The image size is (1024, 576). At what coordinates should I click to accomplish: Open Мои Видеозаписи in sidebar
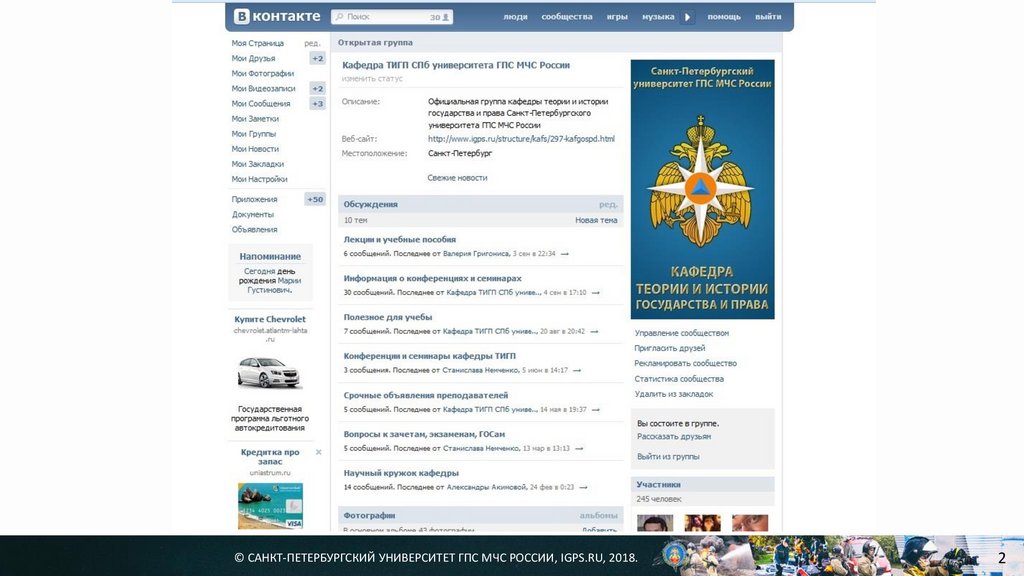(x=263, y=88)
